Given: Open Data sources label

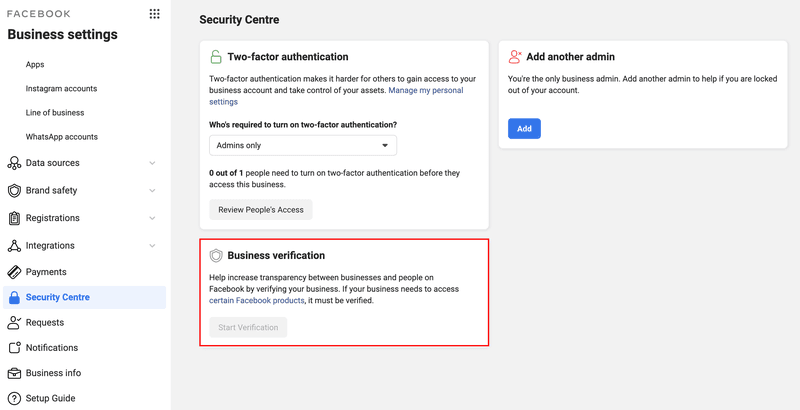Looking at the screenshot, I should tap(53, 163).
